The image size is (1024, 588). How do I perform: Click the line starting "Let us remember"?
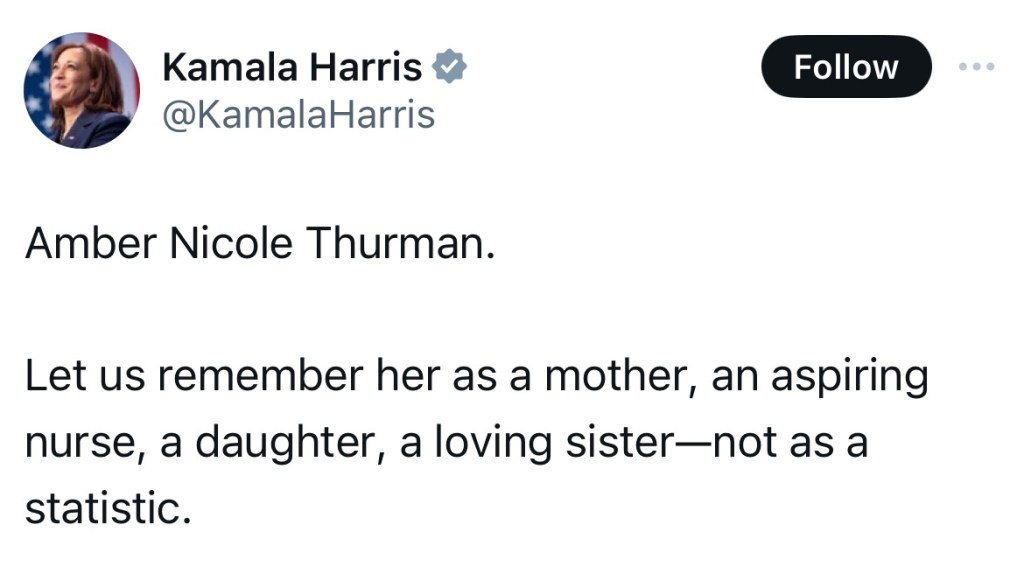476,377
